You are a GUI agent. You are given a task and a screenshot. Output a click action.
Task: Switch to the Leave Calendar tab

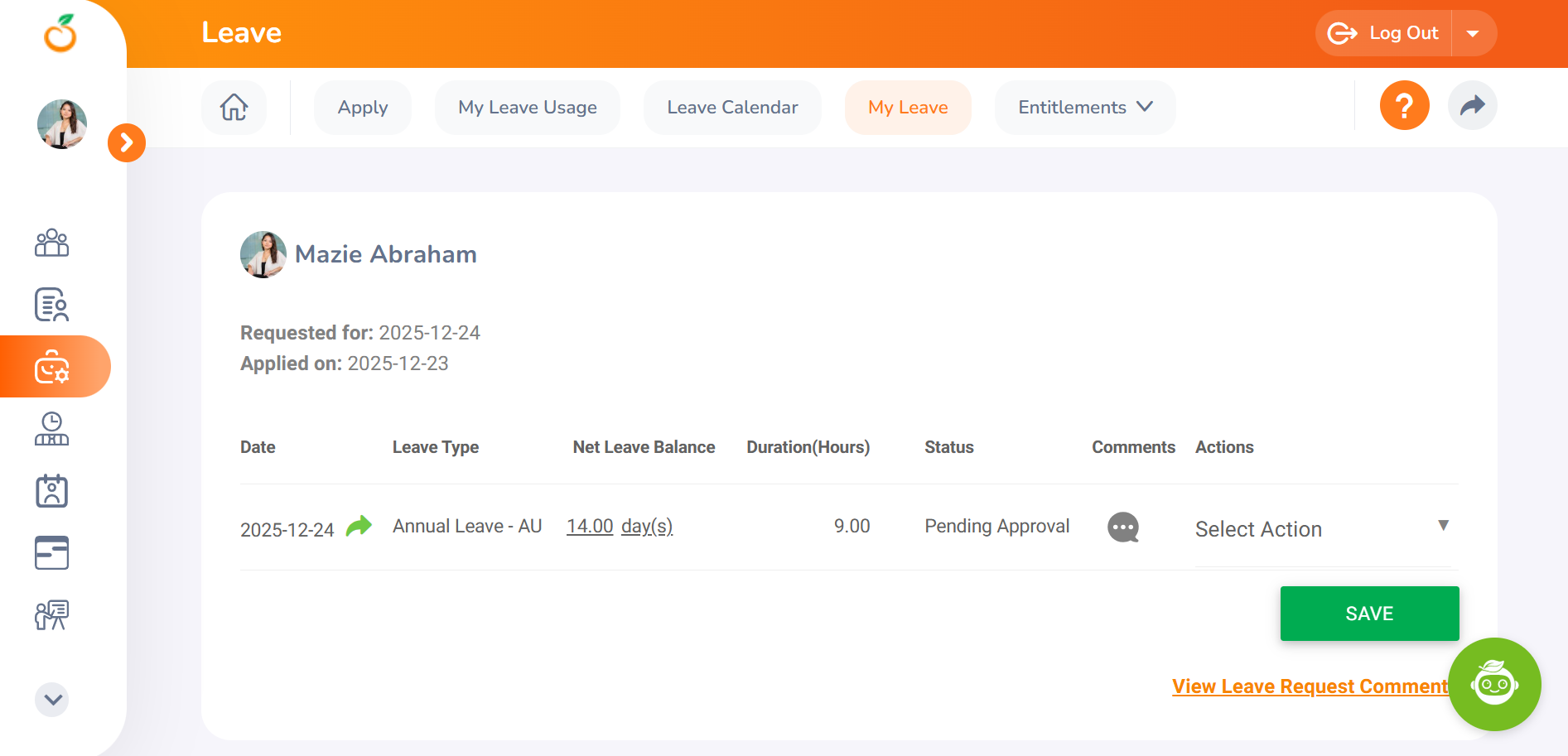coord(732,108)
